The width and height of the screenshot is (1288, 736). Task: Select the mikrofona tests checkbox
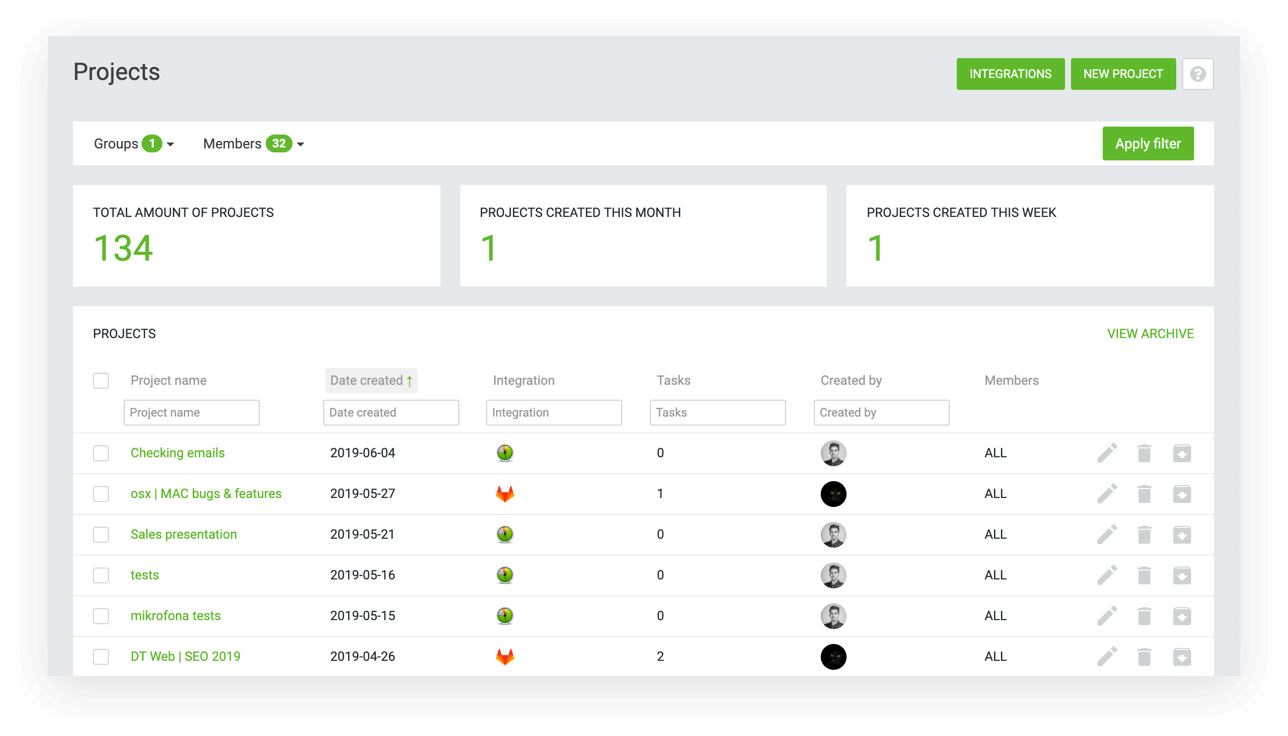(x=101, y=616)
